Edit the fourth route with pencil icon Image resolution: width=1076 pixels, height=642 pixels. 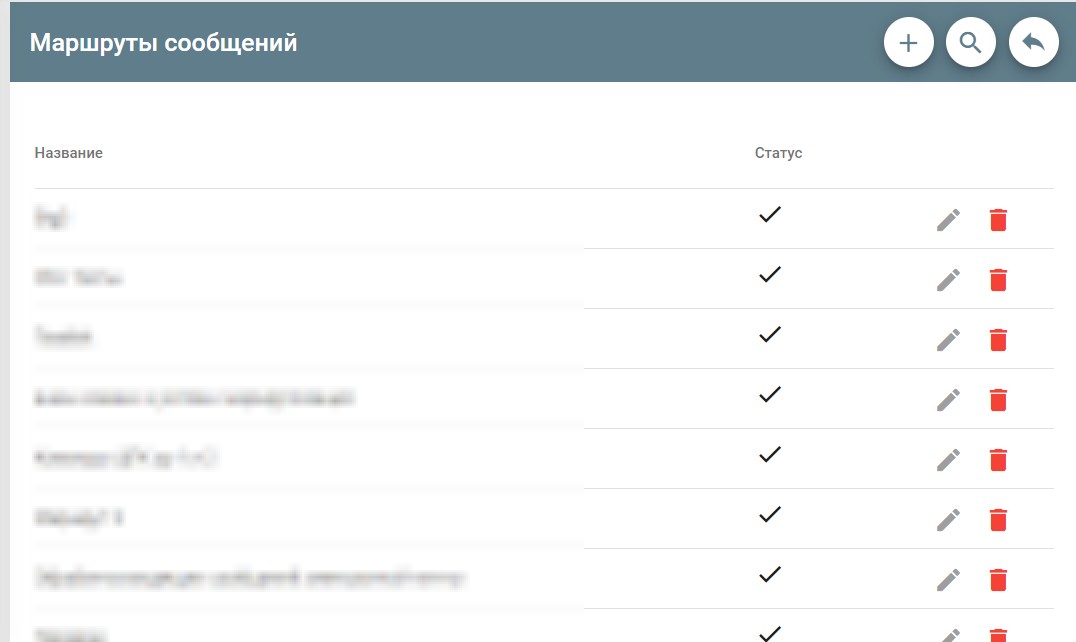(948, 400)
